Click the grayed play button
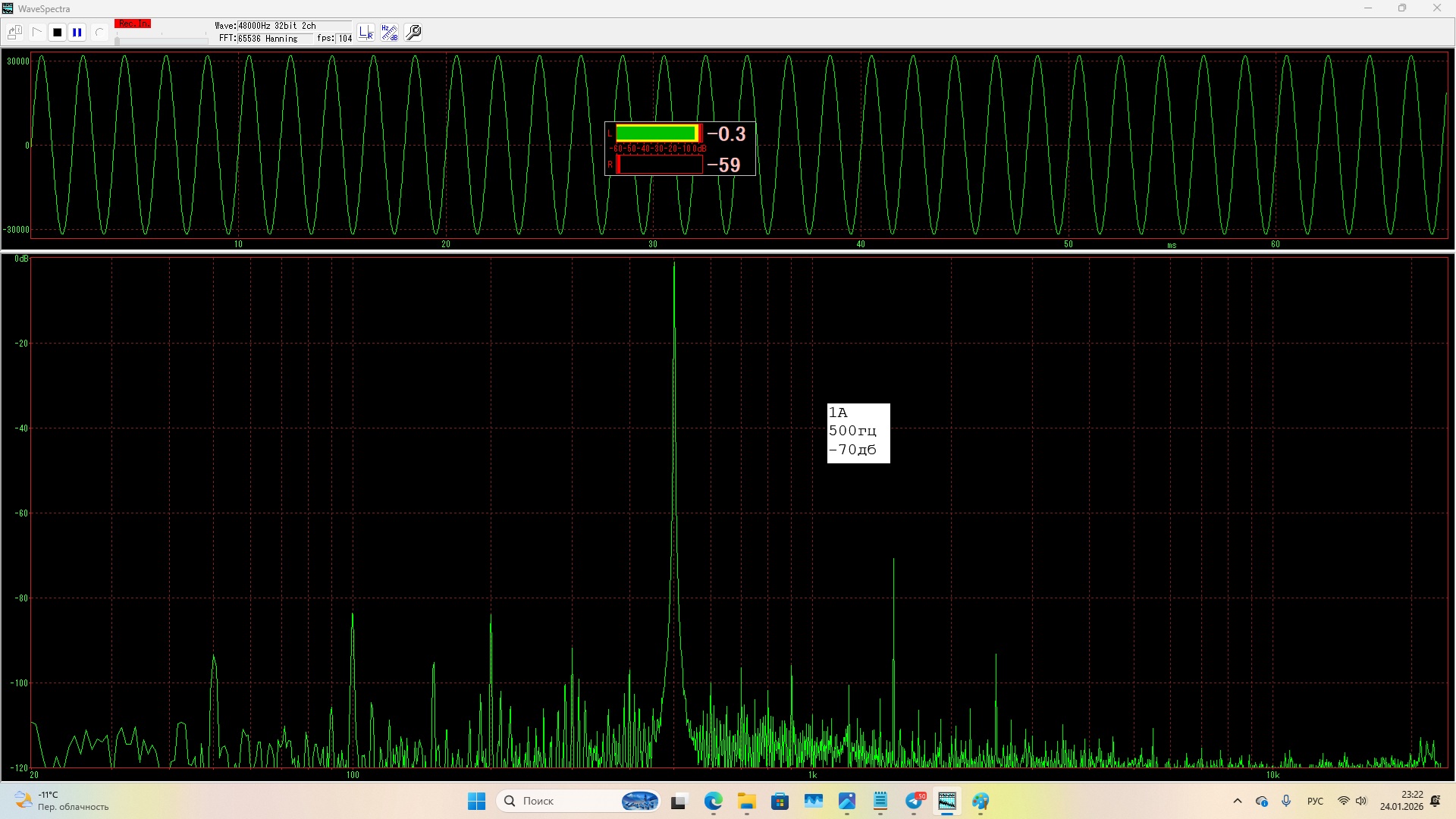The height and width of the screenshot is (819, 1456). point(36,33)
